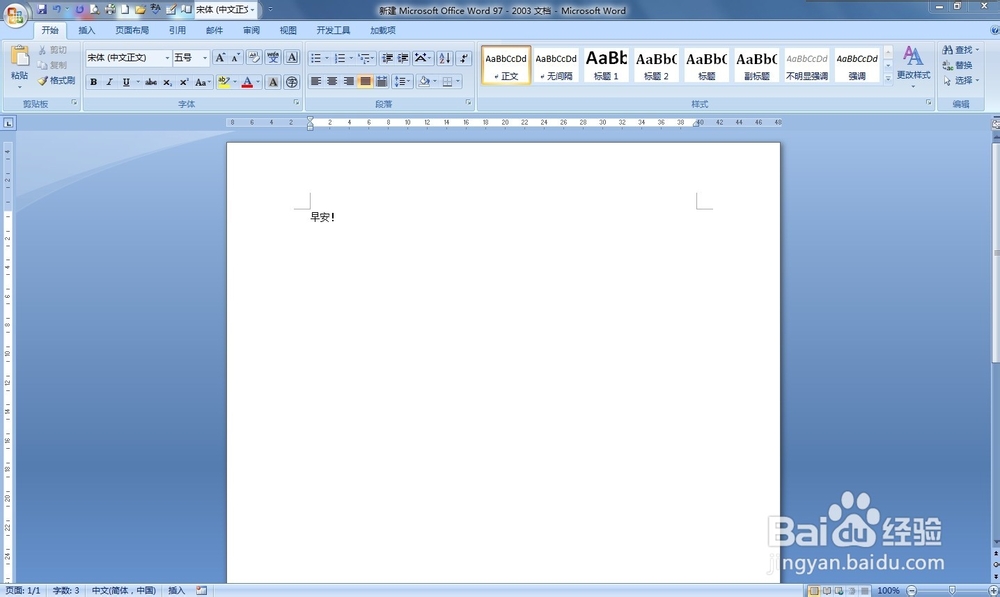Align text left

(316, 81)
